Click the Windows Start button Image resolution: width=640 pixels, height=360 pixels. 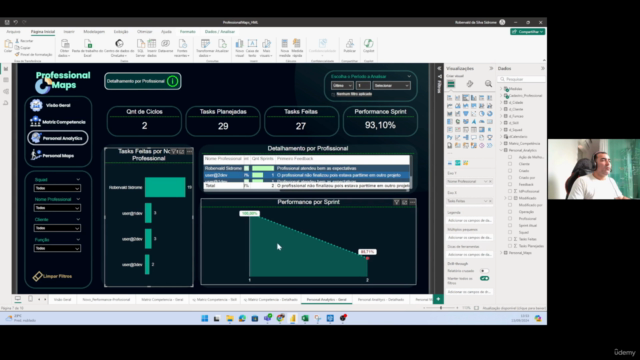point(204,318)
